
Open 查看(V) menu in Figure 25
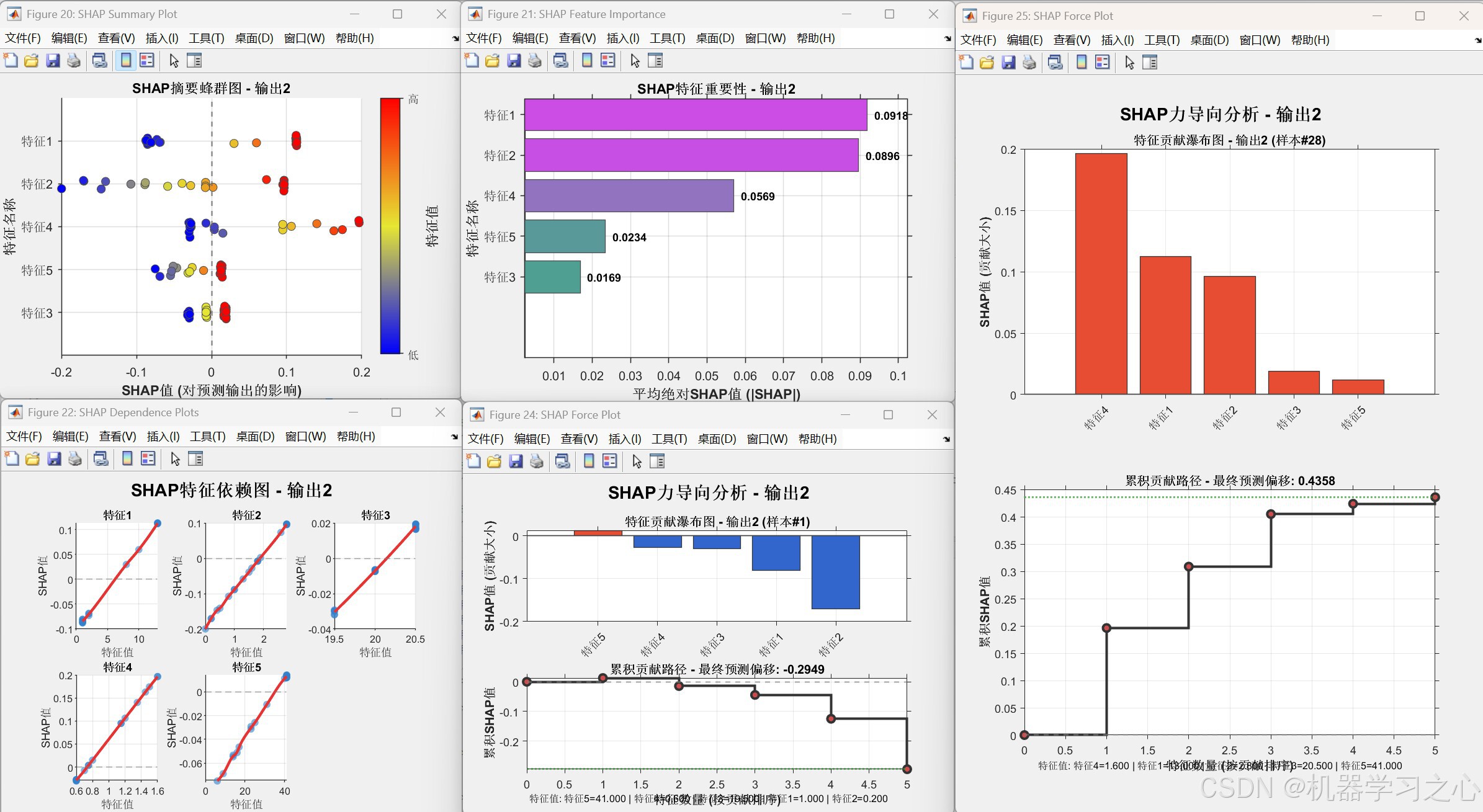click(1072, 40)
